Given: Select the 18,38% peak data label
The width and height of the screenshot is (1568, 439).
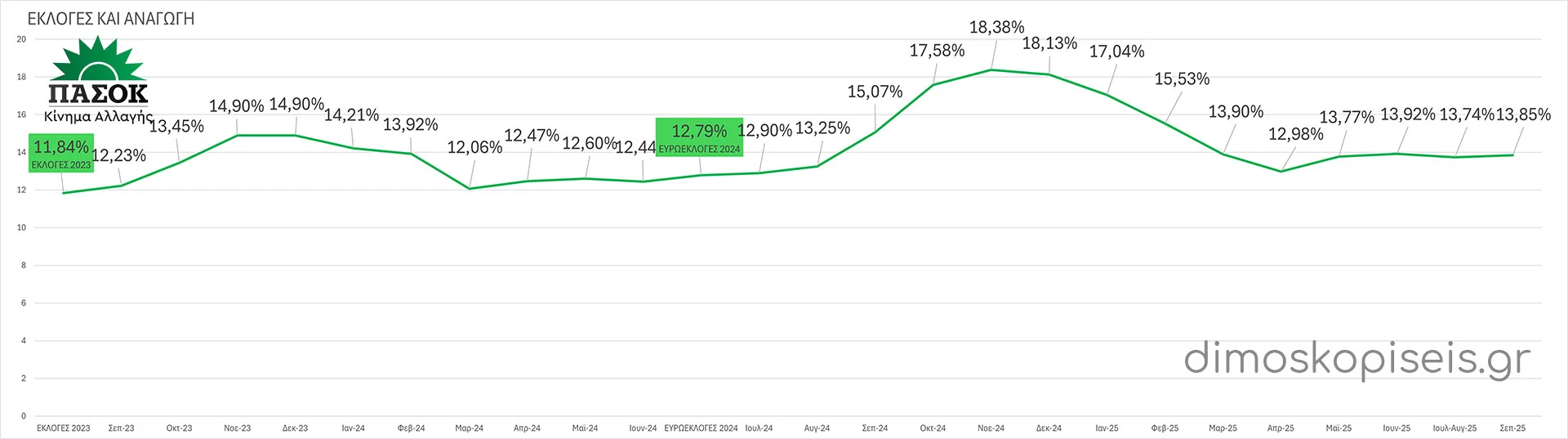Looking at the screenshot, I should 996,28.
